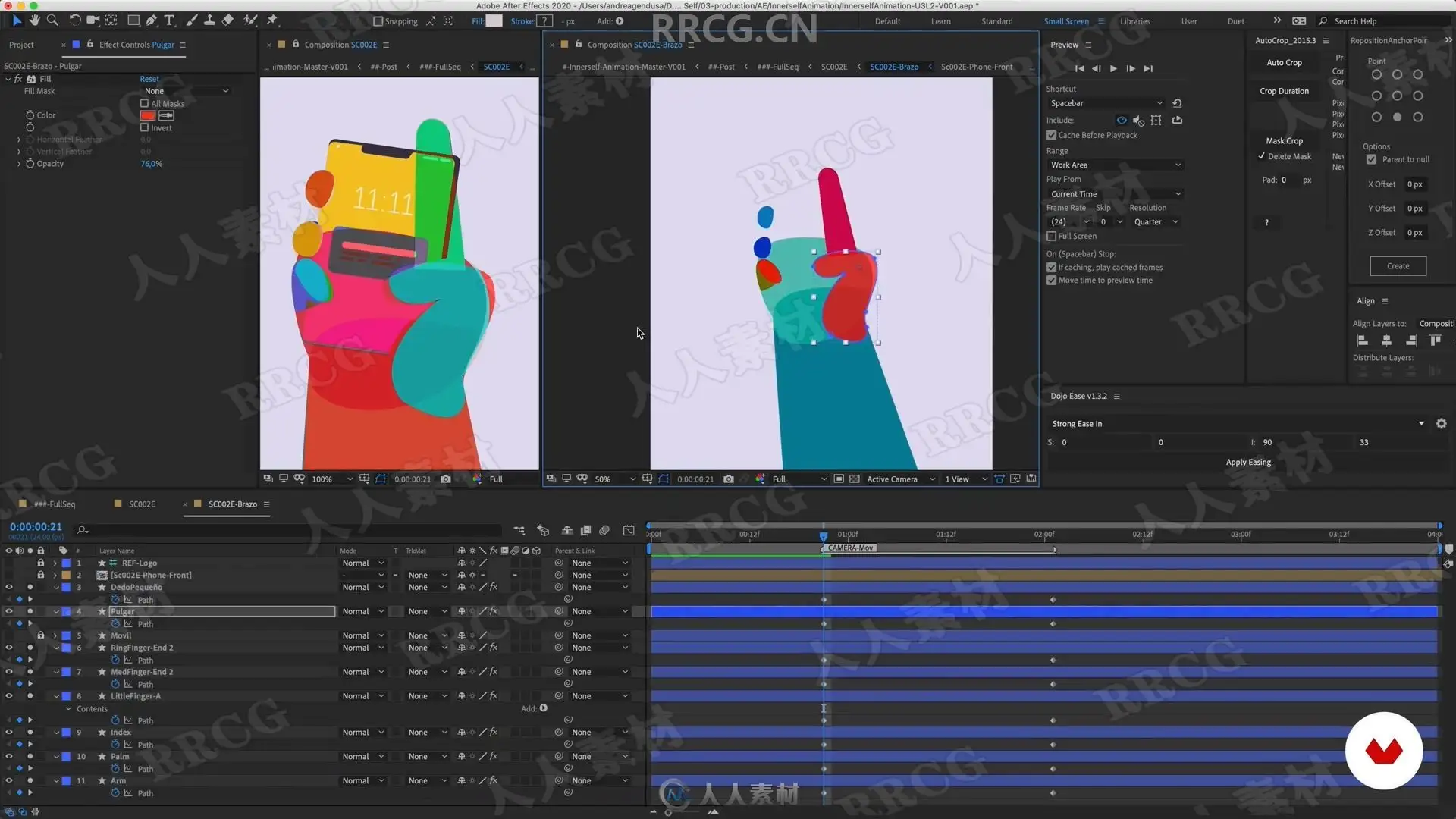Select the Pen tool
This screenshot has width=1456, height=819.
tap(152, 20)
